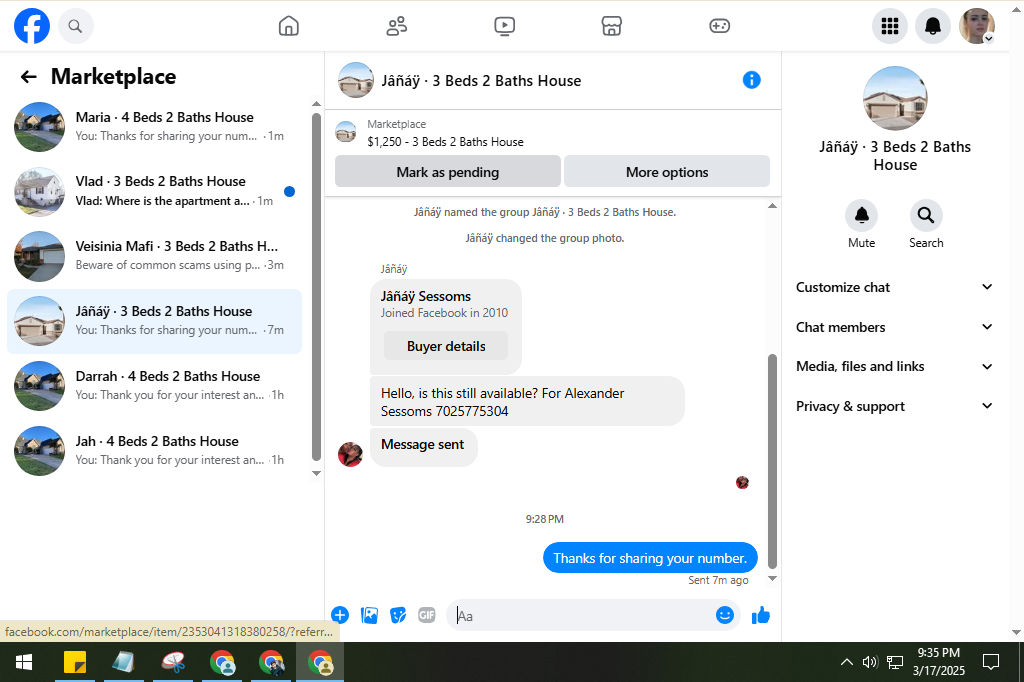The image size is (1024, 682).
Task: Open the Gaming controller icon
Action: pyautogui.click(x=719, y=26)
